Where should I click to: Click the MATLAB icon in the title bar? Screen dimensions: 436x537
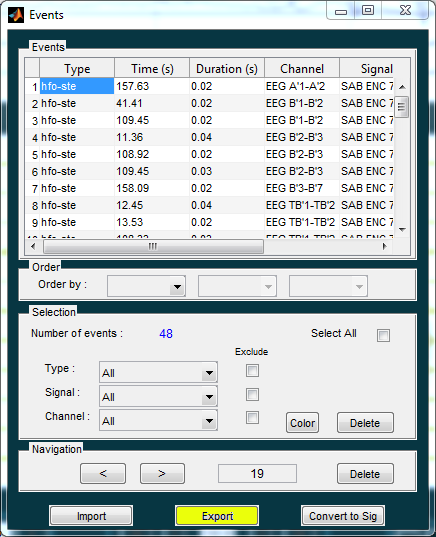click(x=16, y=15)
